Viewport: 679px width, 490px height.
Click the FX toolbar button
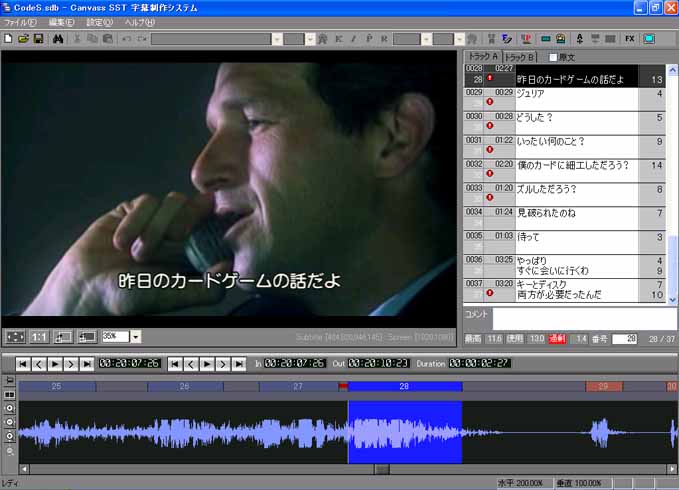[630, 39]
